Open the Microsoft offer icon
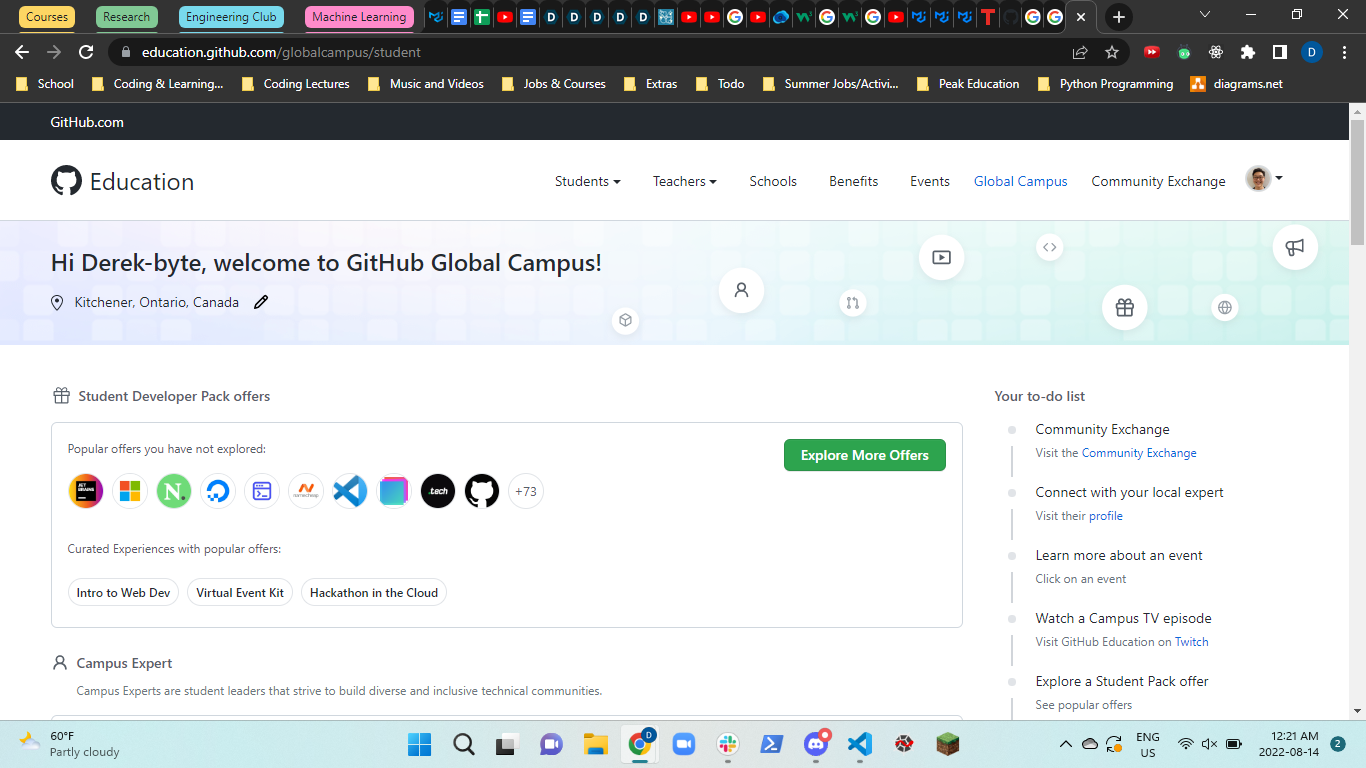 coord(130,491)
